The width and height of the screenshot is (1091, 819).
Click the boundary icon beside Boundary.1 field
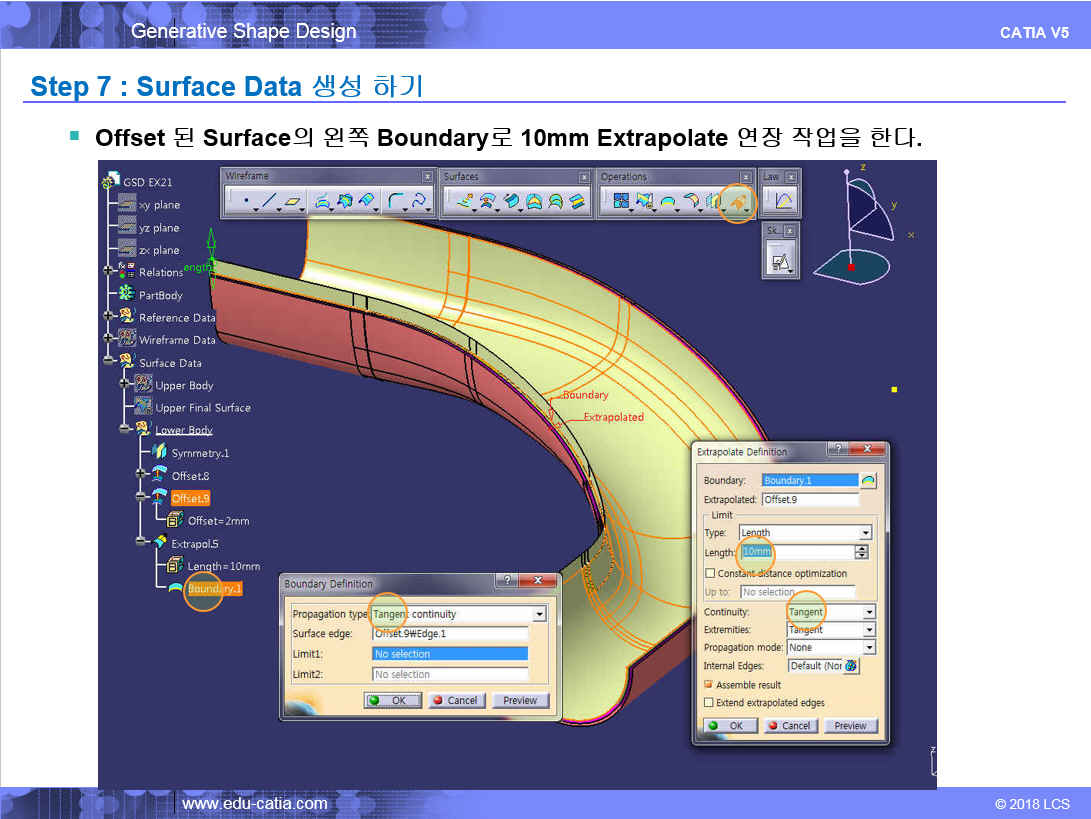click(x=868, y=480)
